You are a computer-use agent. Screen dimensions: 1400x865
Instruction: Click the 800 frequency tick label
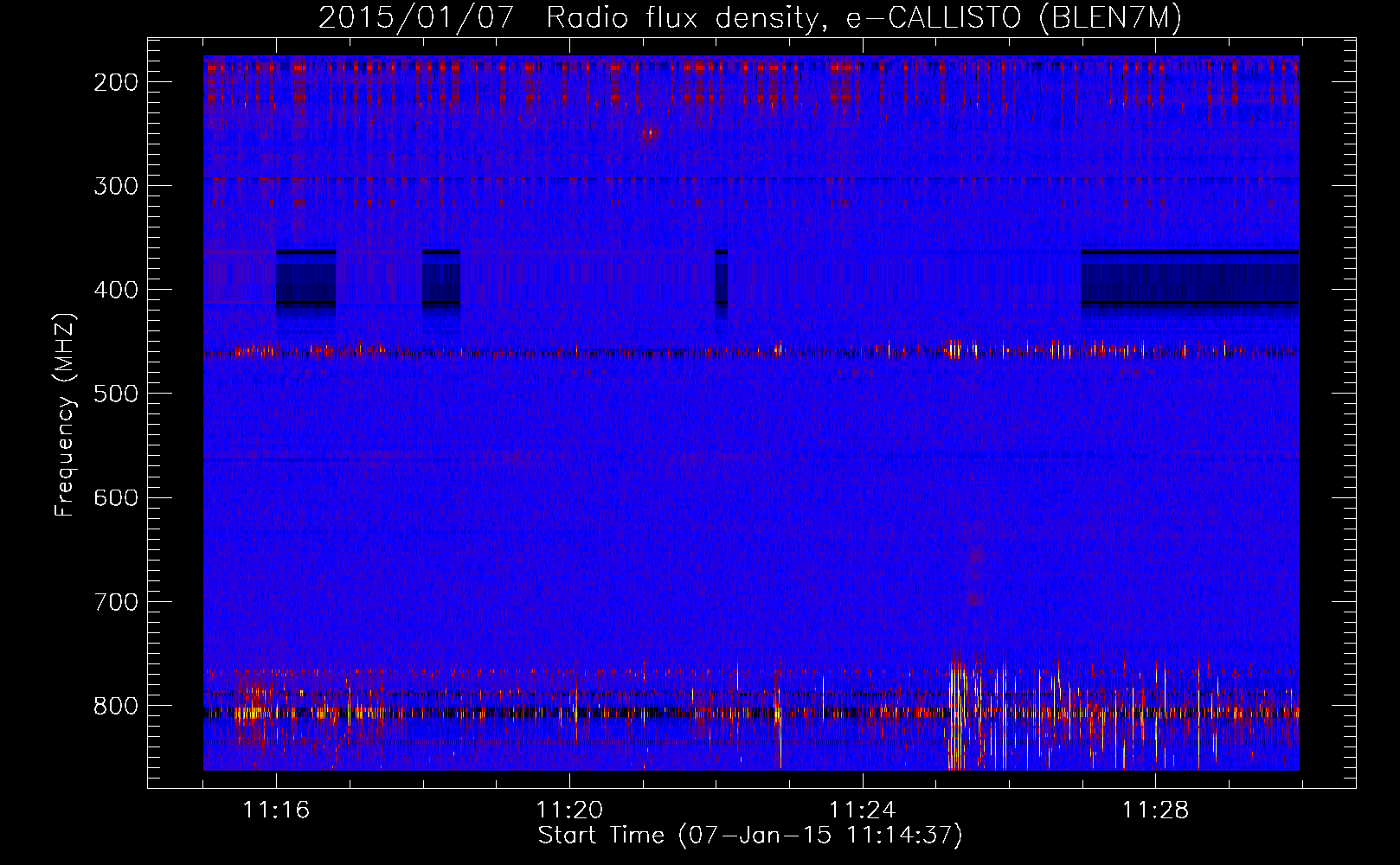116,705
